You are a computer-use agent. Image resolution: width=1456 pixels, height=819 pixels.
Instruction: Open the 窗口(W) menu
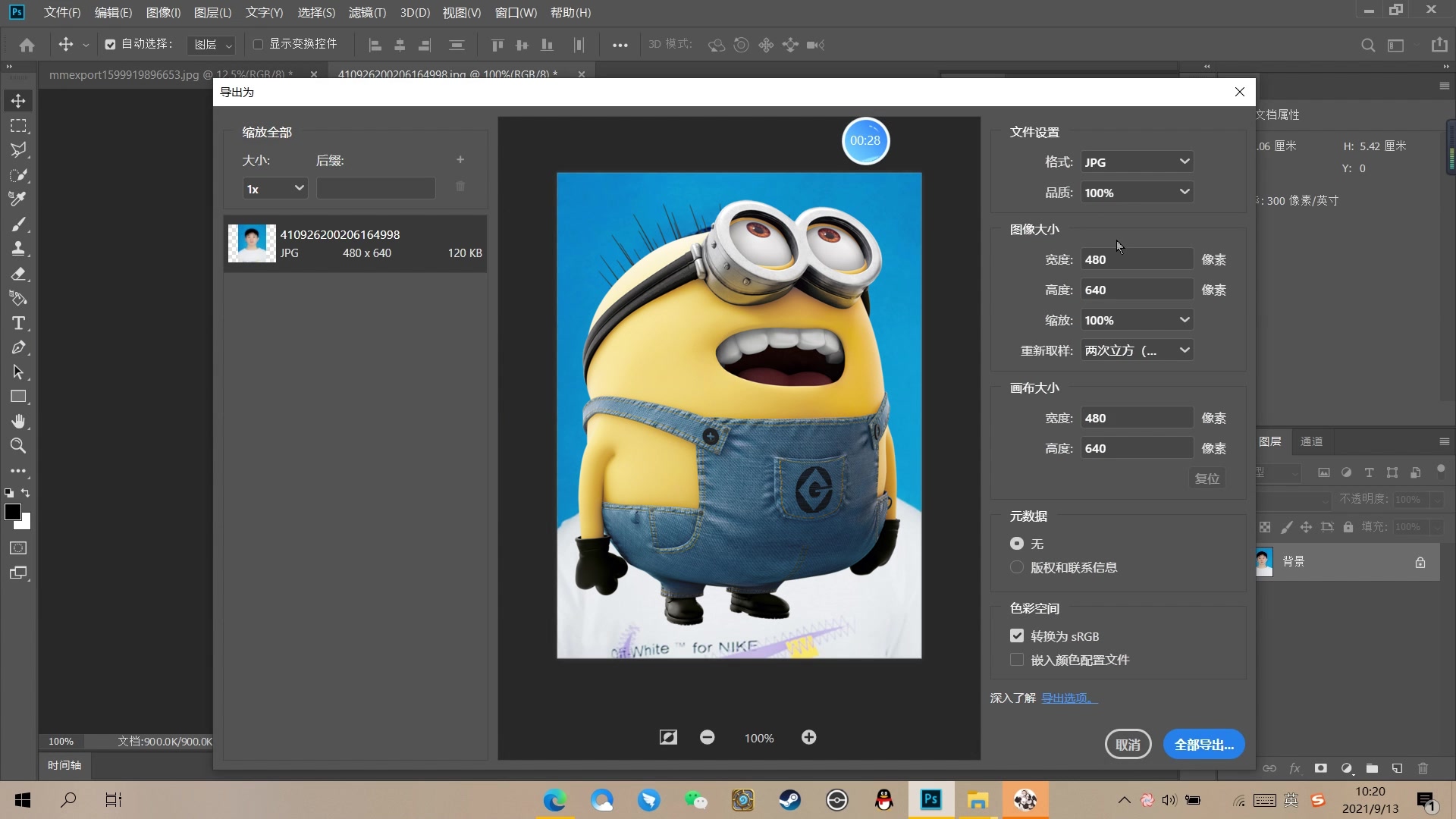[x=516, y=12]
